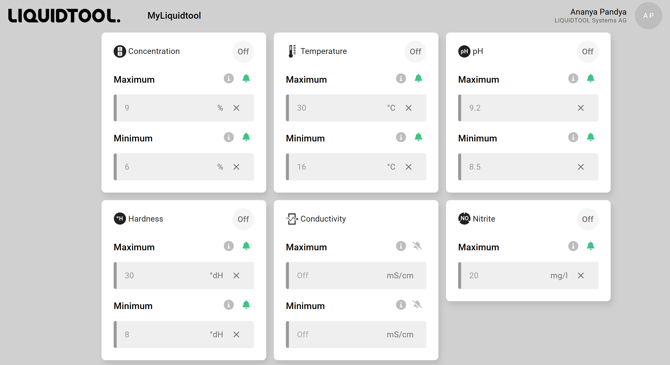Click the Concentration card icon
Viewport: 670px width, 365px height.
120,51
